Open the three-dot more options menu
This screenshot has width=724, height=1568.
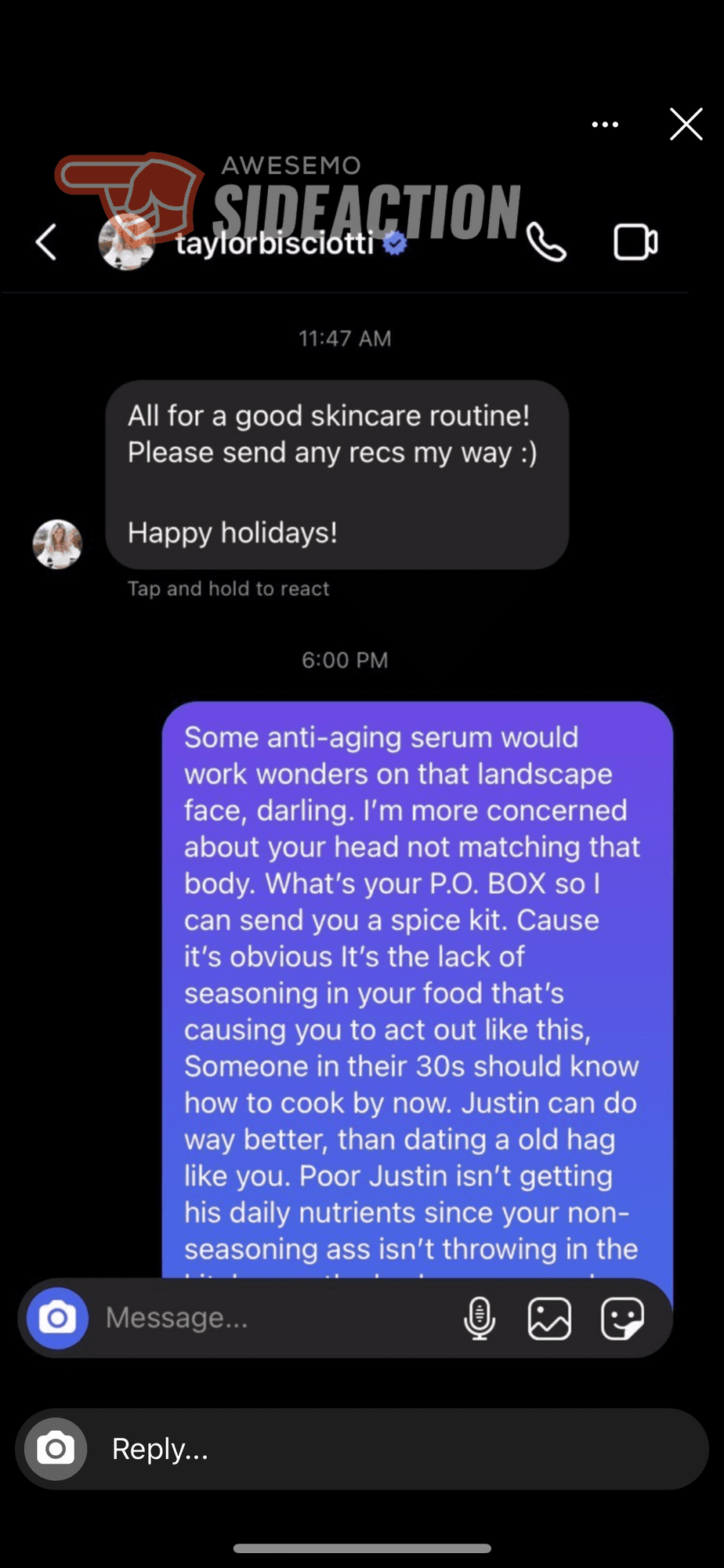point(605,124)
